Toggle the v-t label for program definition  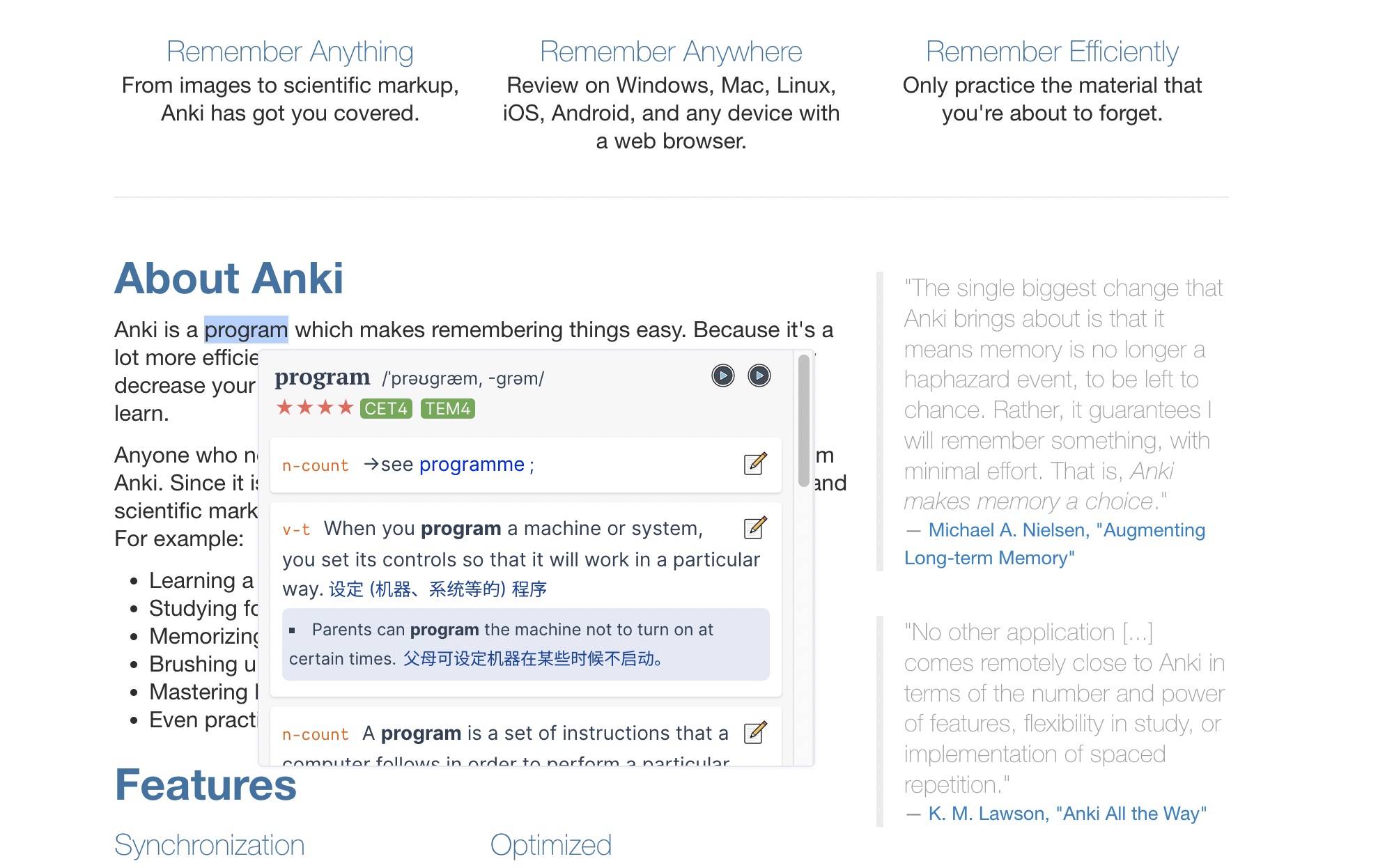(296, 528)
